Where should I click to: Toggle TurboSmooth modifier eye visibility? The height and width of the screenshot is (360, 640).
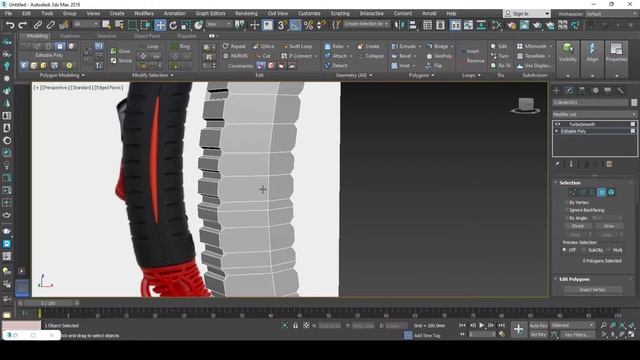(558, 124)
